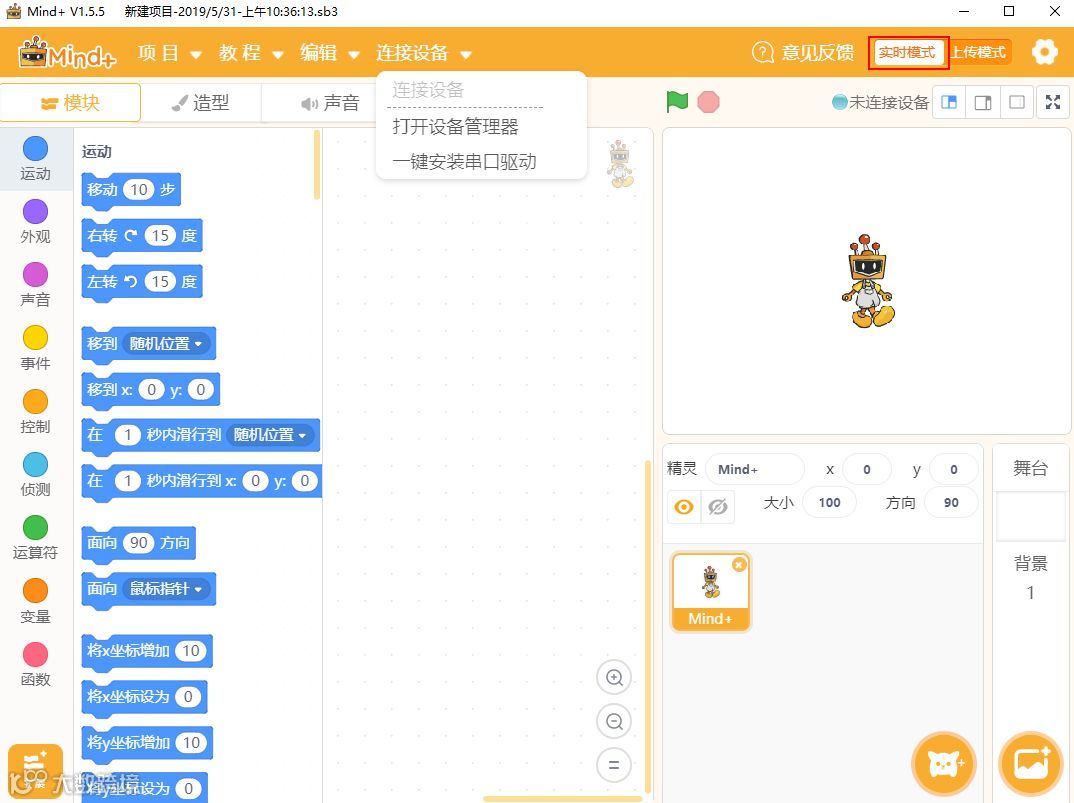The width and height of the screenshot is (1074, 803).
Task: Open the 编辑 edit menu
Action: 329,53
